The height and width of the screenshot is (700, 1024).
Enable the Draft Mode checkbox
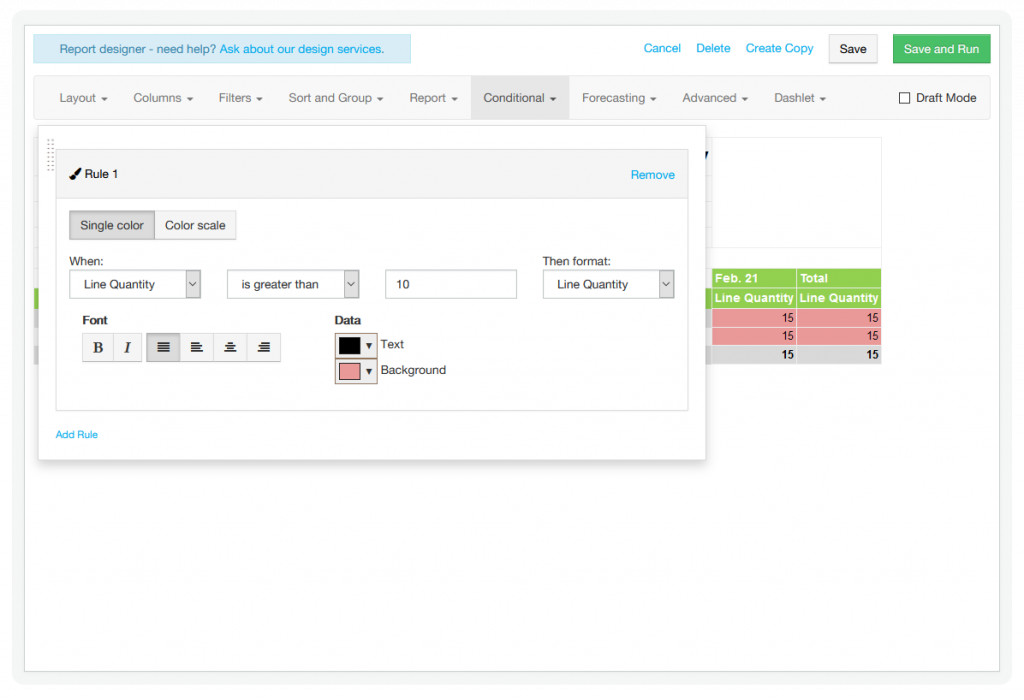[x=904, y=98]
